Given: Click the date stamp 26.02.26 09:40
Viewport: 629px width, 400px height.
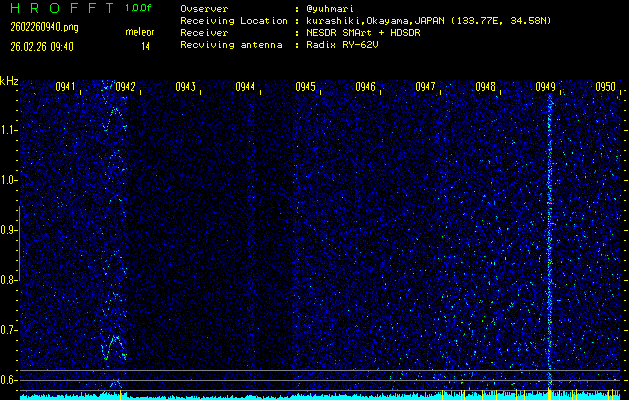Looking at the screenshot, I should (x=42, y=47).
